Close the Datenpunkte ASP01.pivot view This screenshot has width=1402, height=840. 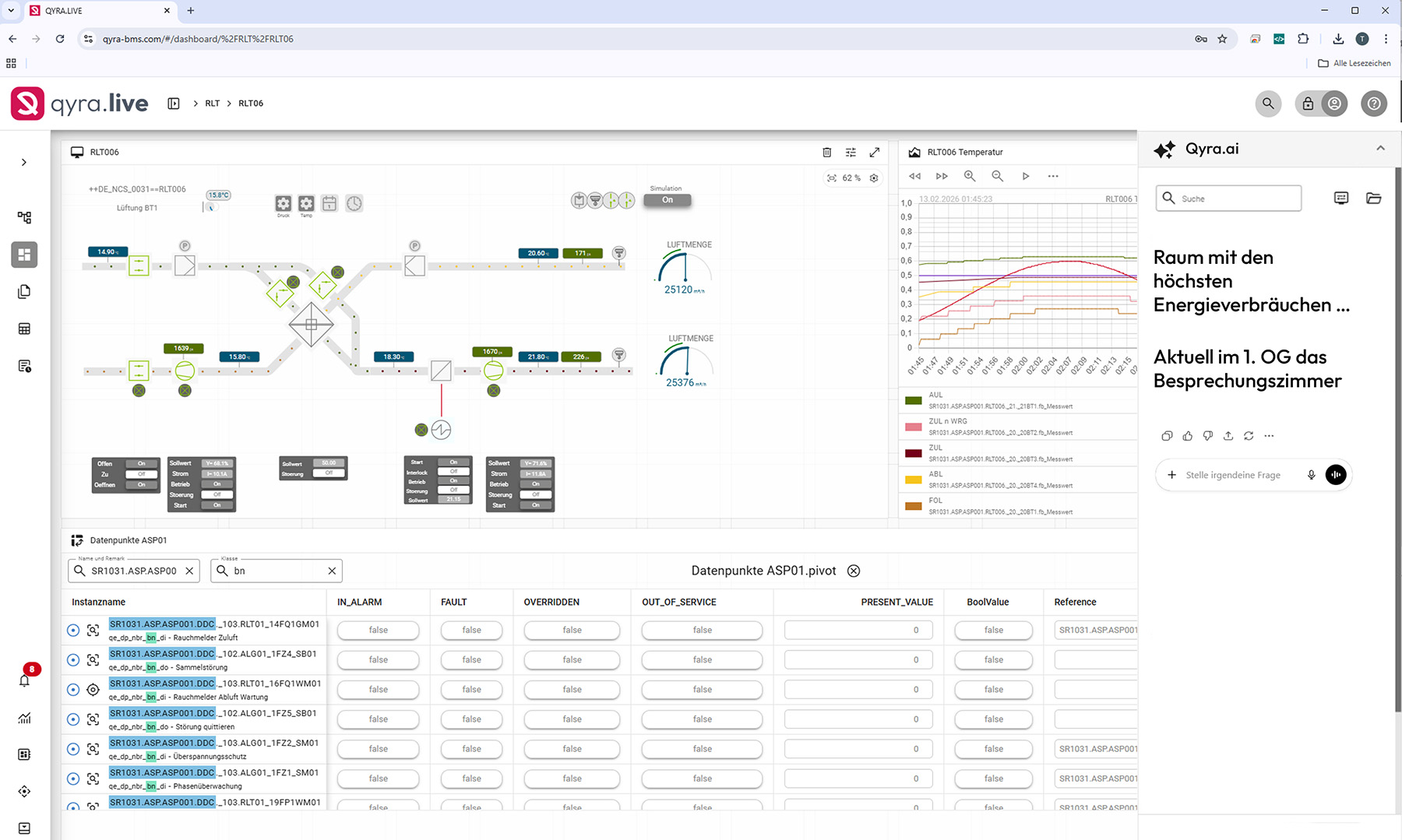[x=854, y=571]
